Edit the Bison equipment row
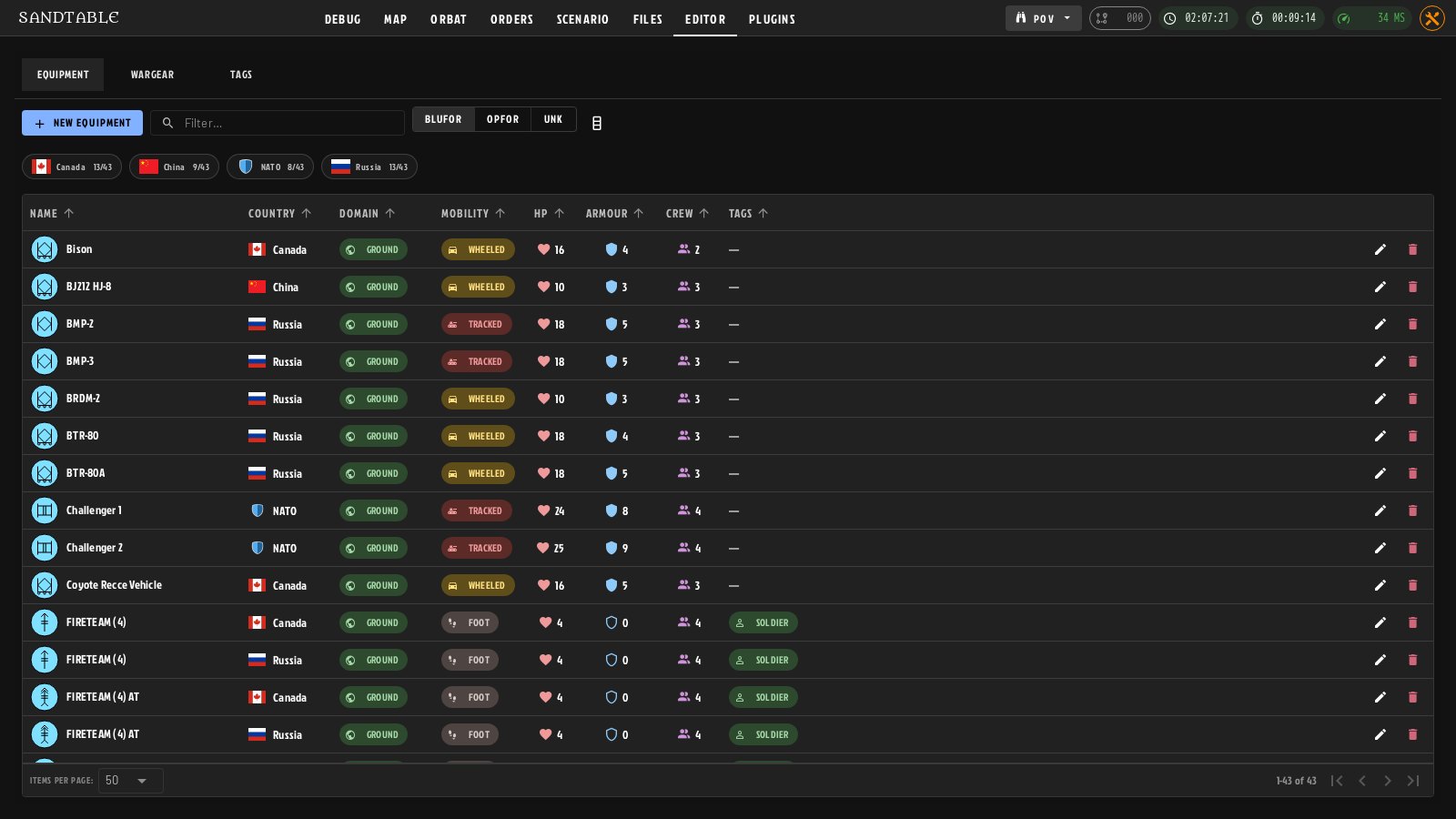This screenshot has height=819, width=1456. coord(1380,249)
